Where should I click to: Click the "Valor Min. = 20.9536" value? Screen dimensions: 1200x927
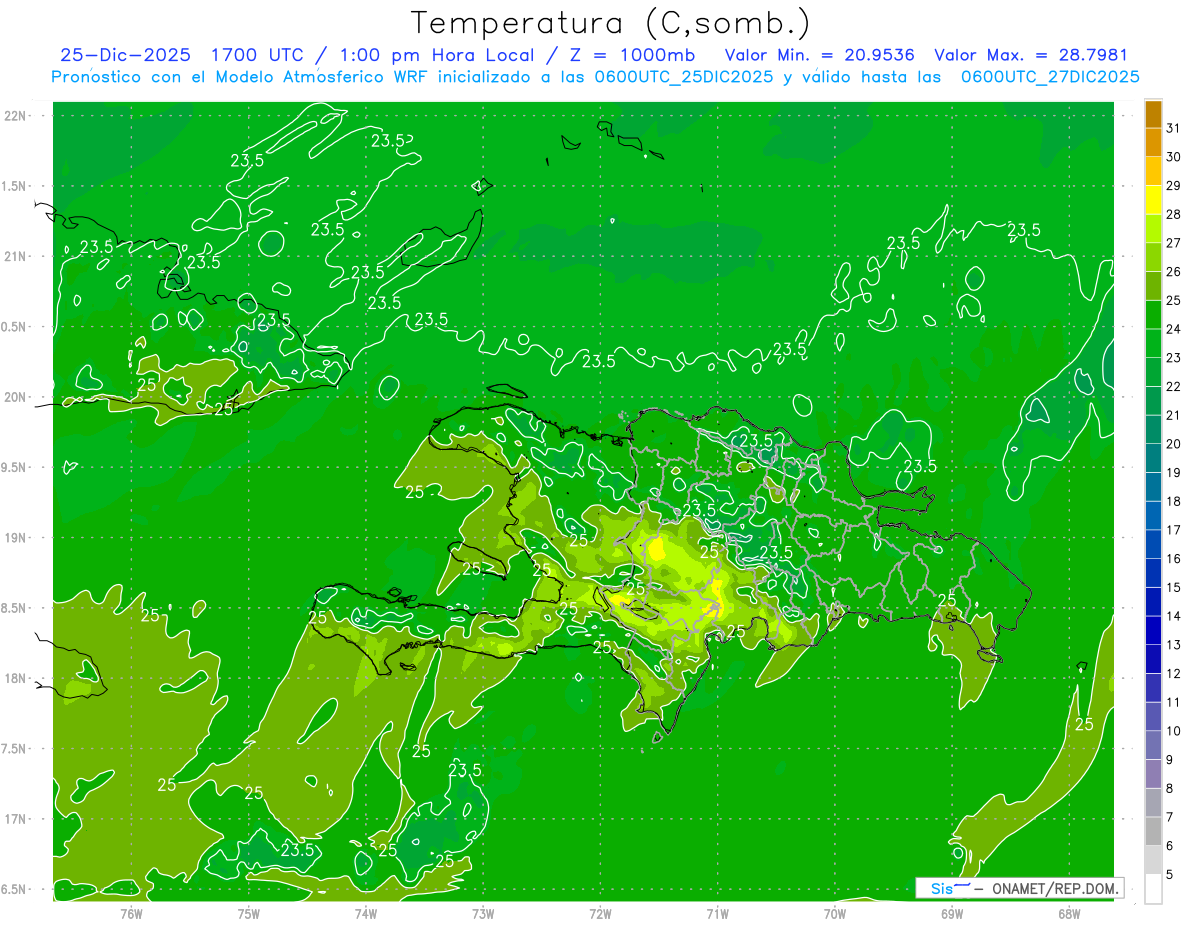point(820,55)
